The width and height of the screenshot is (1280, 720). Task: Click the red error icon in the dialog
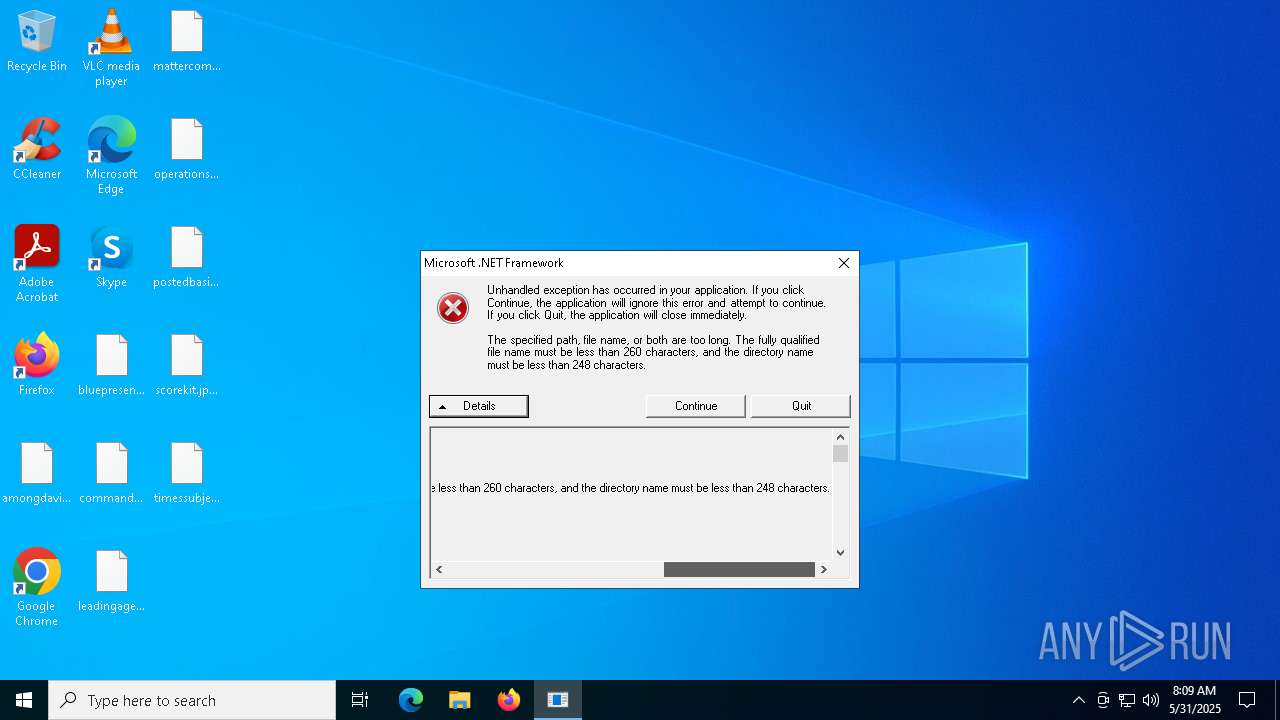(x=453, y=308)
